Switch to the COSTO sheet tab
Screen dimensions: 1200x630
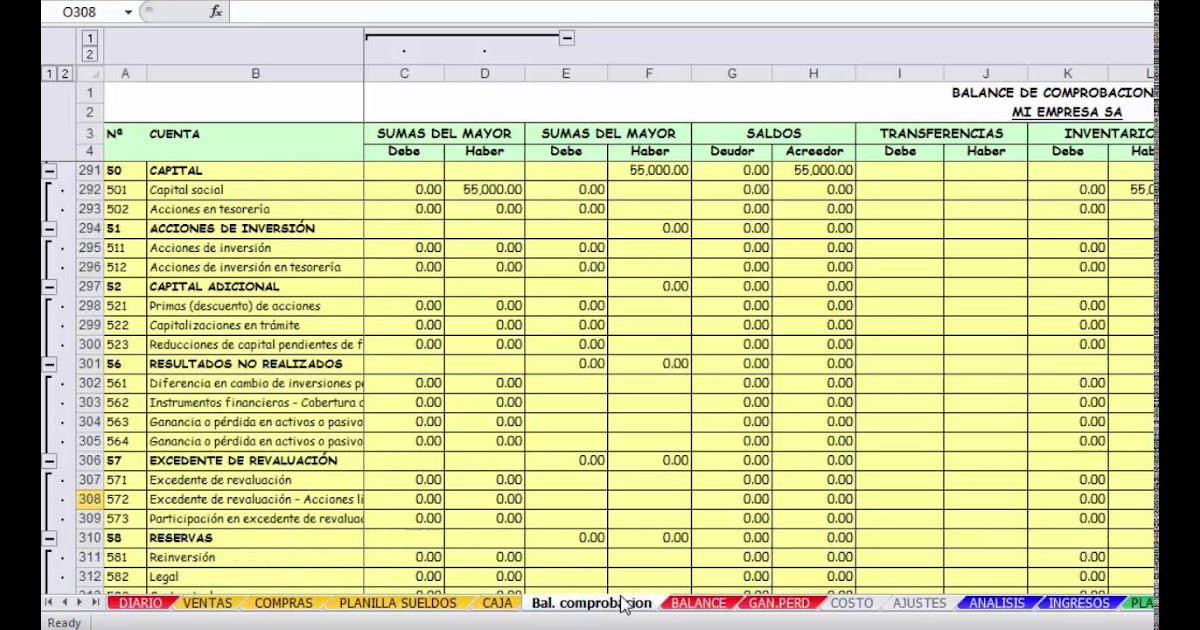[x=852, y=603]
